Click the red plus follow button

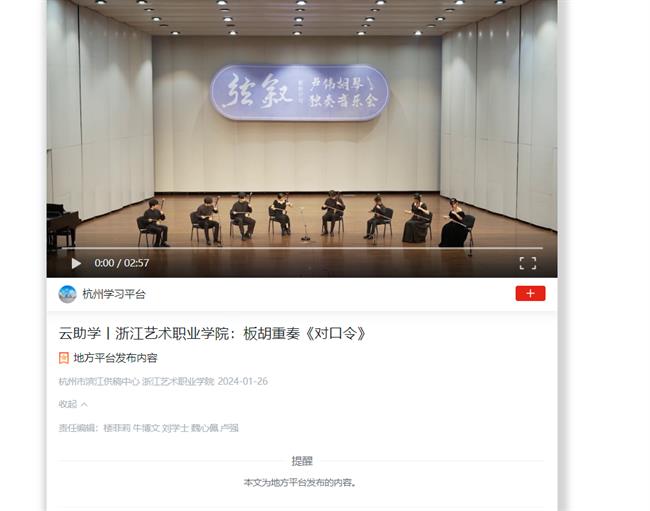[530, 293]
